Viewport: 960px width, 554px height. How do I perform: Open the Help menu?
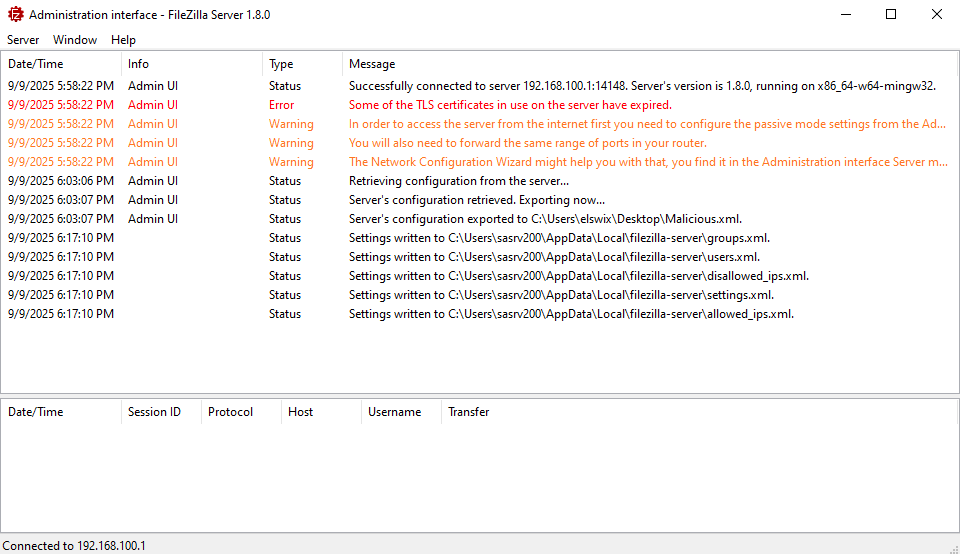[123, 40]
